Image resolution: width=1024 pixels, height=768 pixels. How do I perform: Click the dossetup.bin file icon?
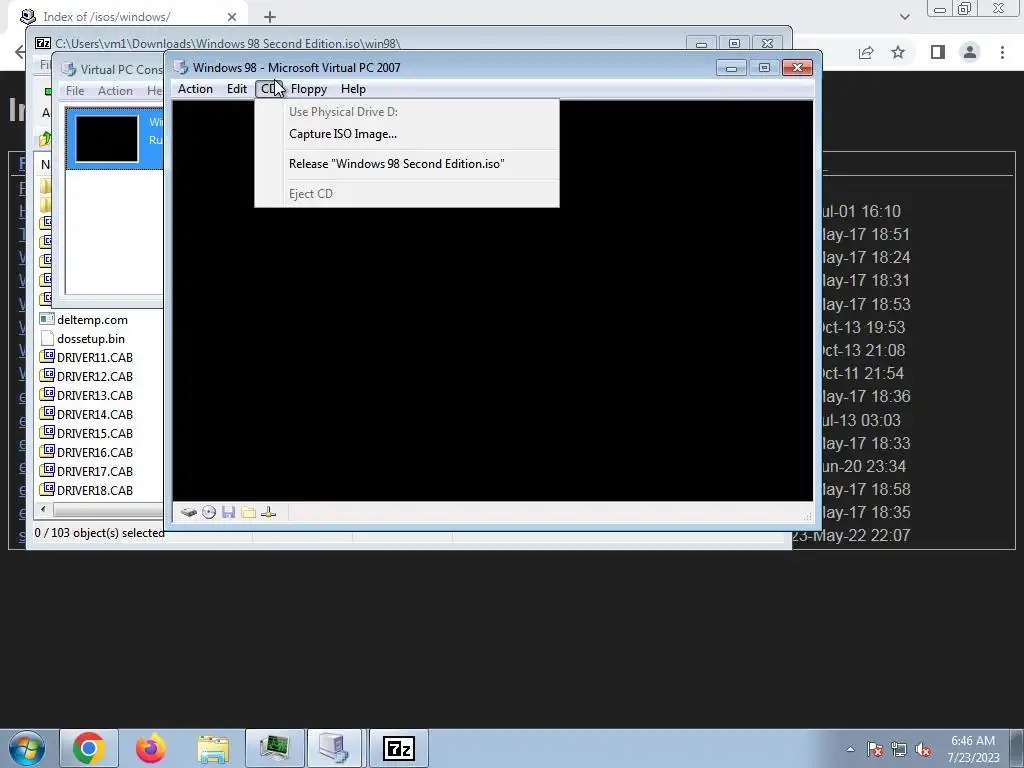click(46, 338)
